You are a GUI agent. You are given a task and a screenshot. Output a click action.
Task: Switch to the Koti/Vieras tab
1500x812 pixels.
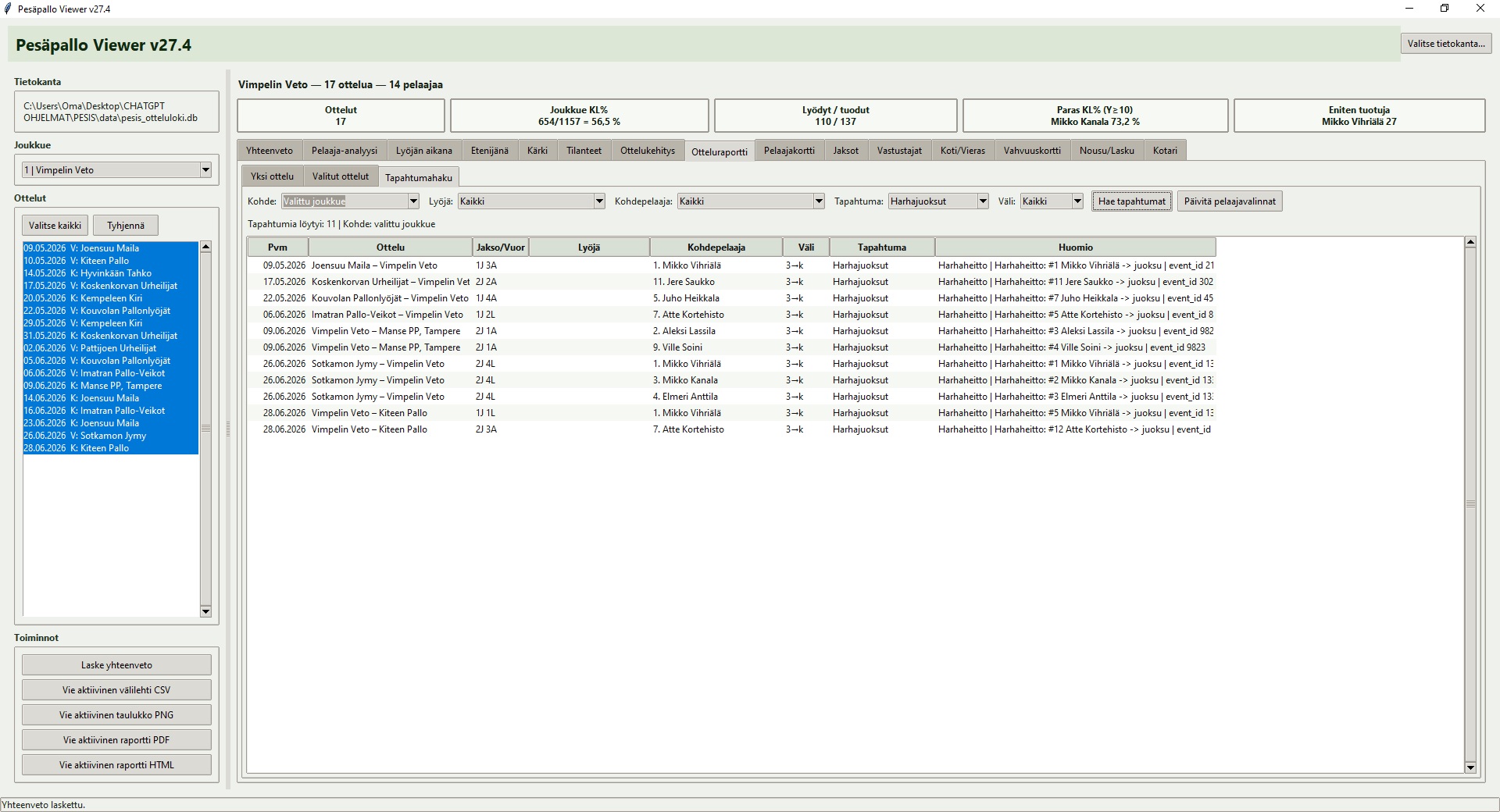click(x=963, y=151)
